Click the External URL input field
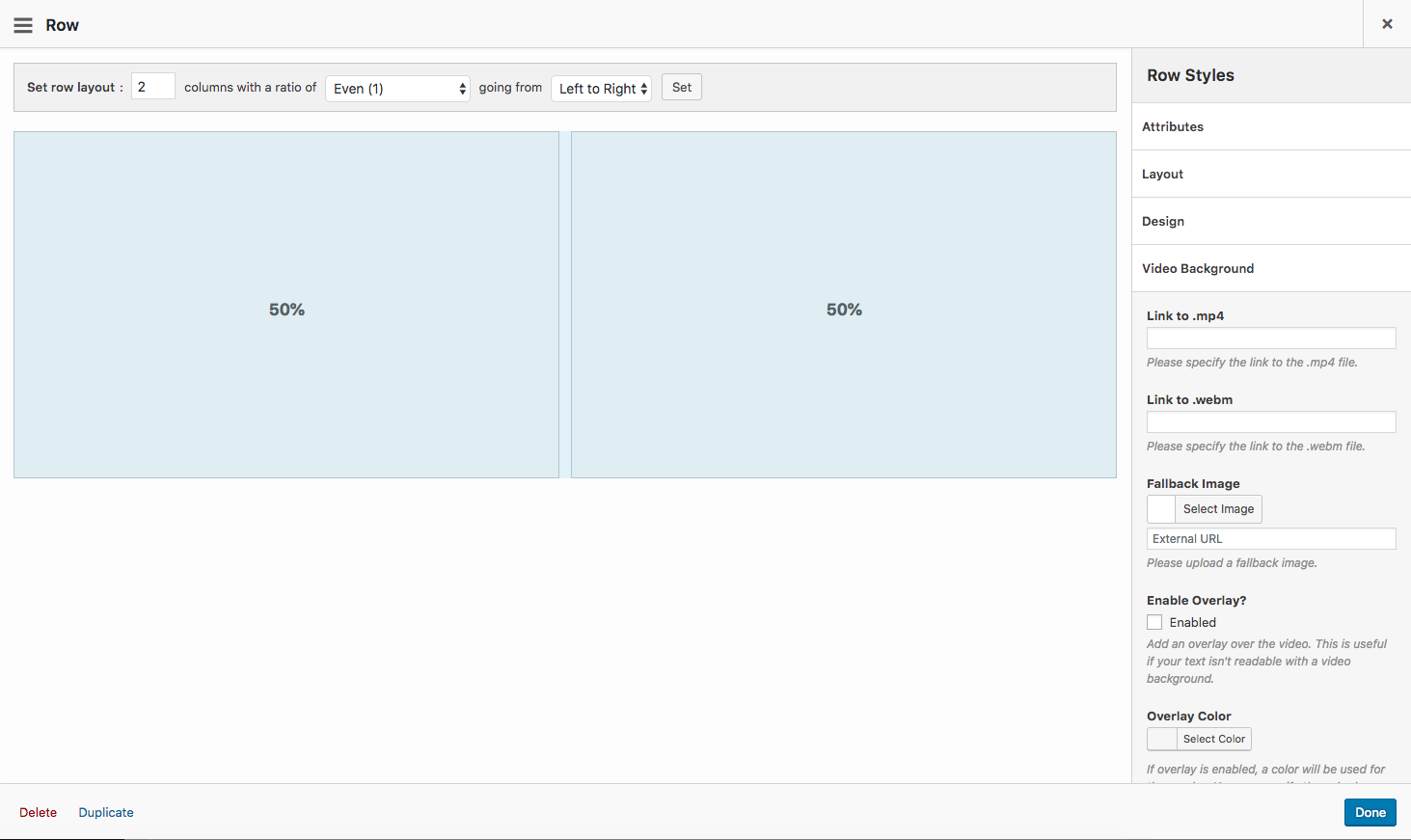The width and height of the screenshot is (1411, 840). (1271, 539)
